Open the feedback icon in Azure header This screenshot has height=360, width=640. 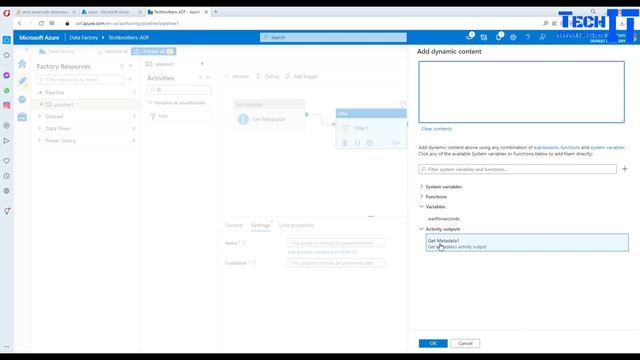(x=542, y=37)
